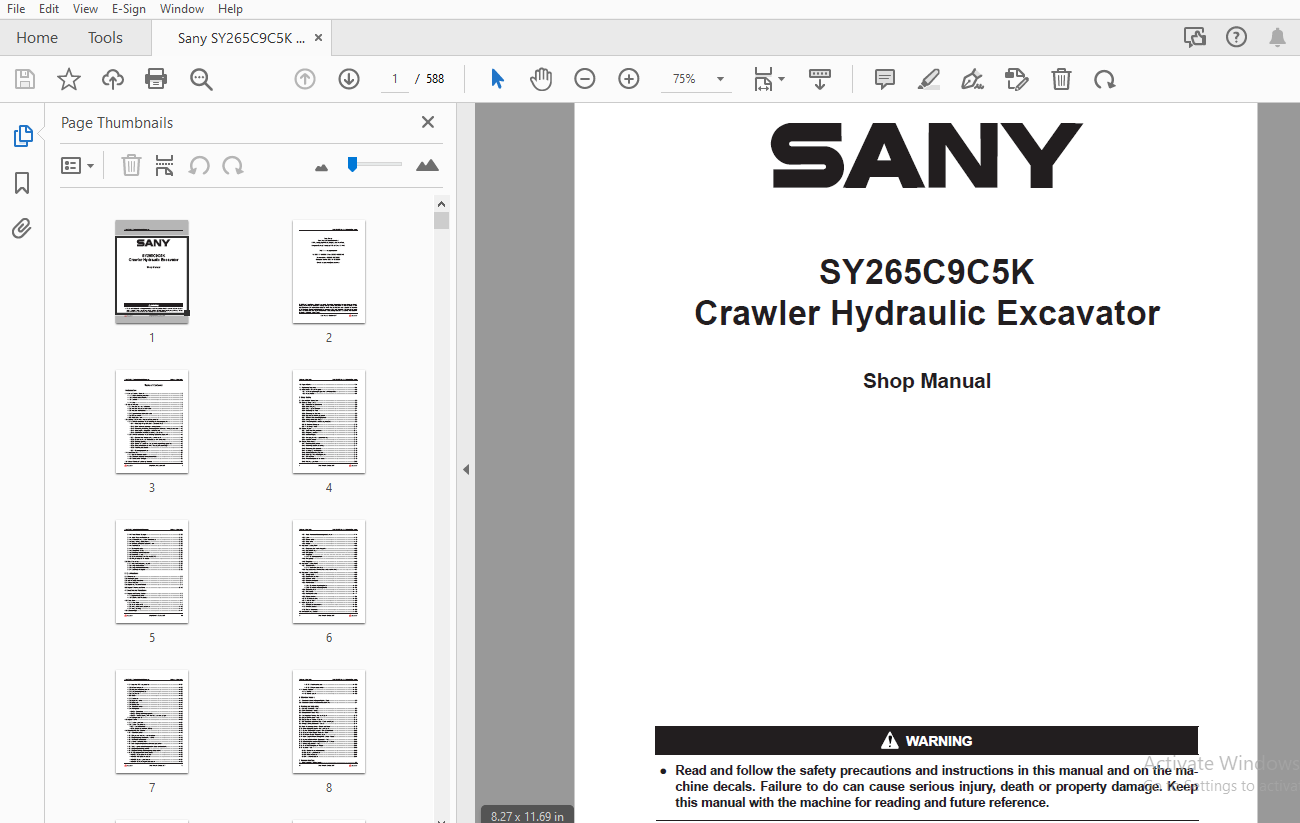
Task: Click the "Shop Manual" heading text
Action: click(927, 381)
